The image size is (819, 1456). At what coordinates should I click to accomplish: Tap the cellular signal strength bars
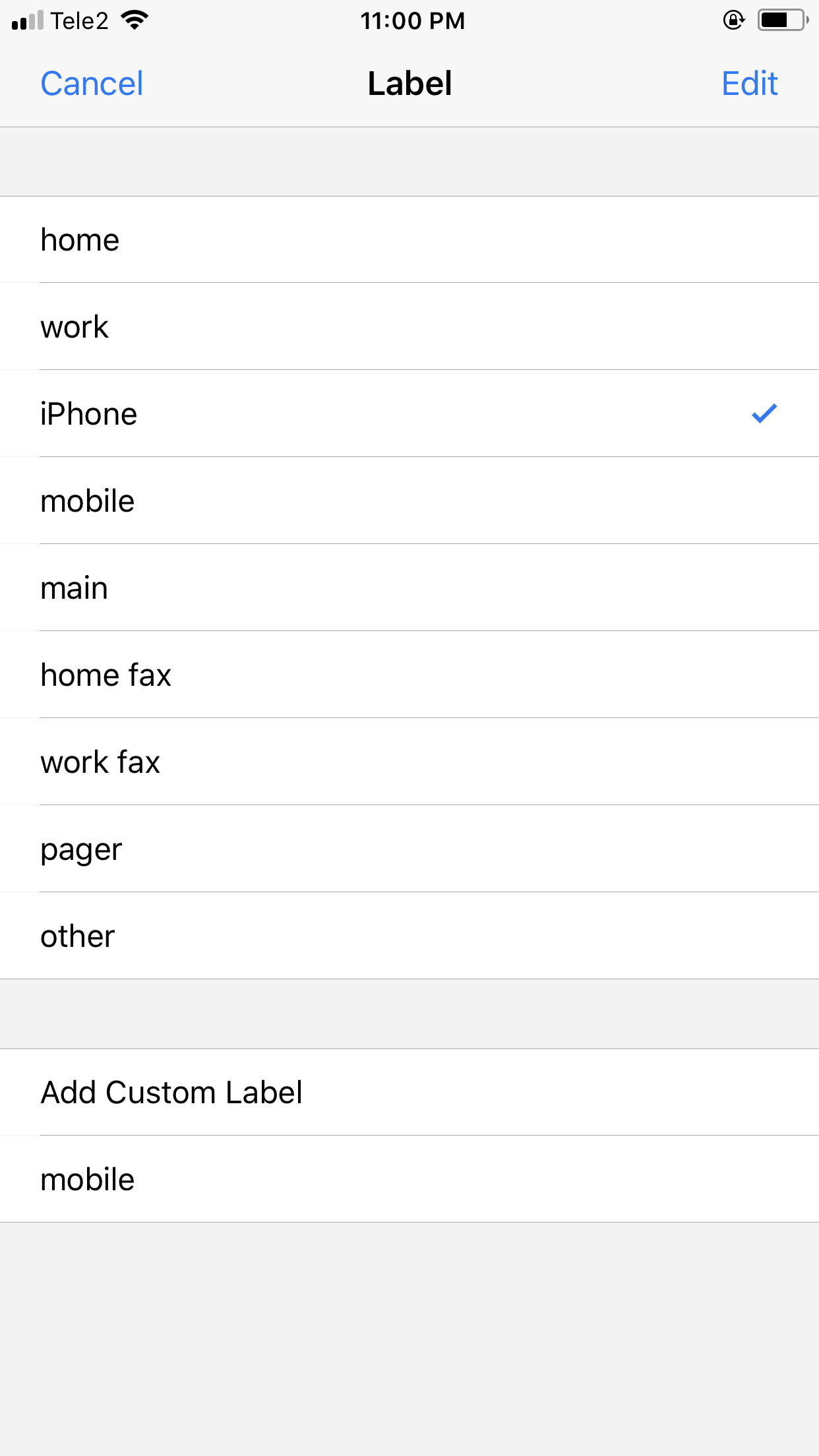27,21
